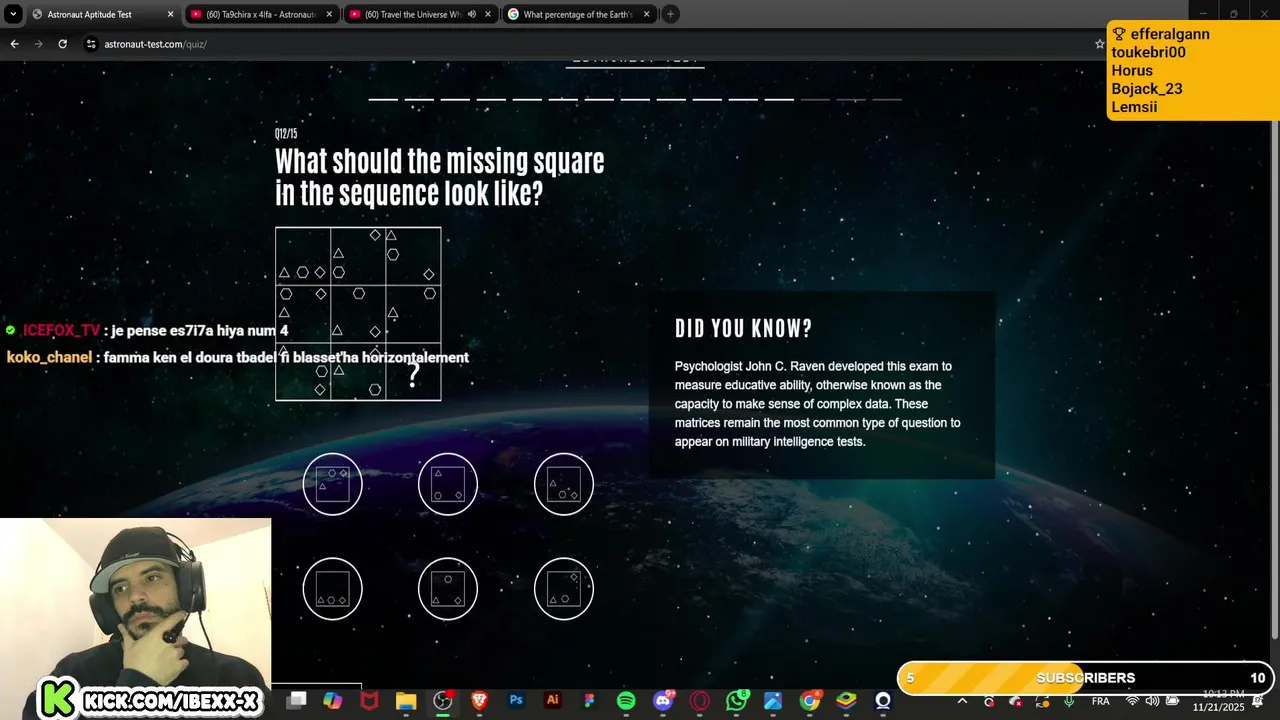Screen dimensions: 1280x720
Task: Mute audio on Travel the Universe tab
Action: tap(471, 14)
